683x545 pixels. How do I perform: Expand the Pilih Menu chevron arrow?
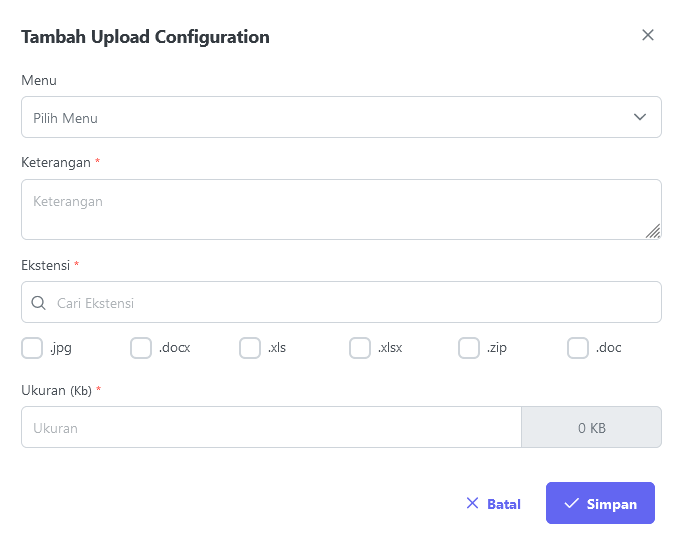639,117
